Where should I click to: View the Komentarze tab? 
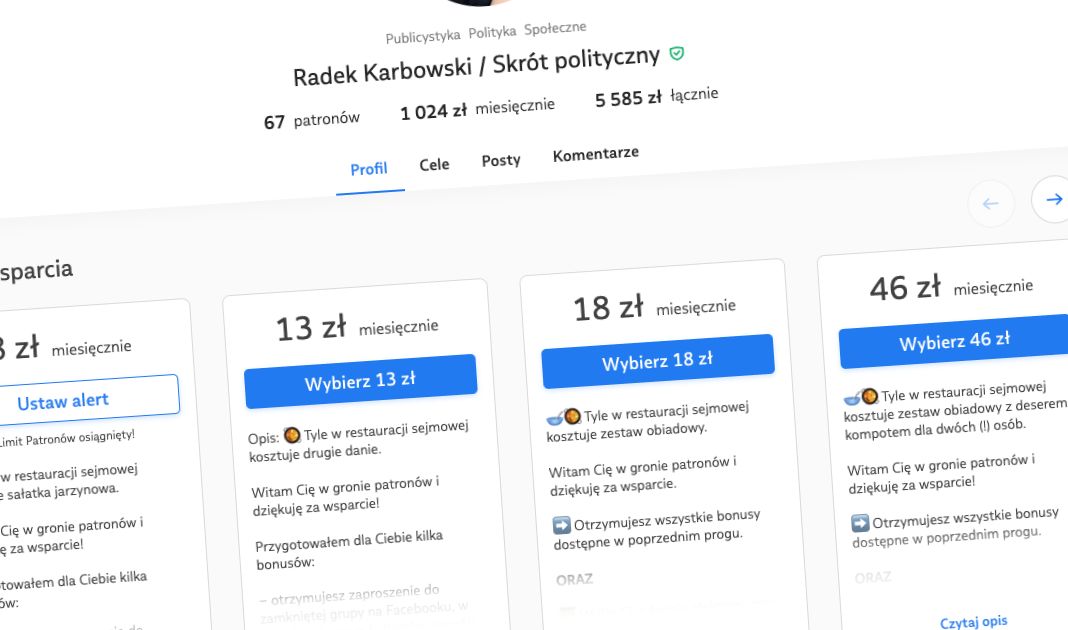coord(595,154)
